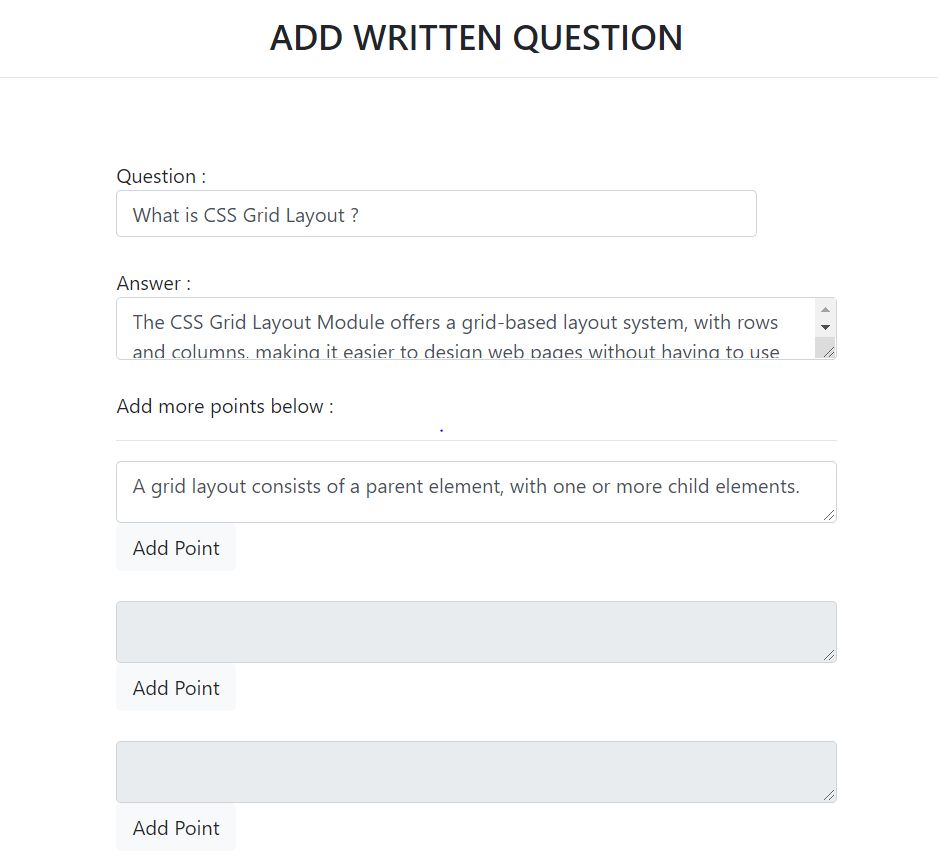938x865 pixels.
Task: Click the Question input containing 'What is CSS Grid Layout ?'
Action: pyautogui.click(x=436, y=214)
